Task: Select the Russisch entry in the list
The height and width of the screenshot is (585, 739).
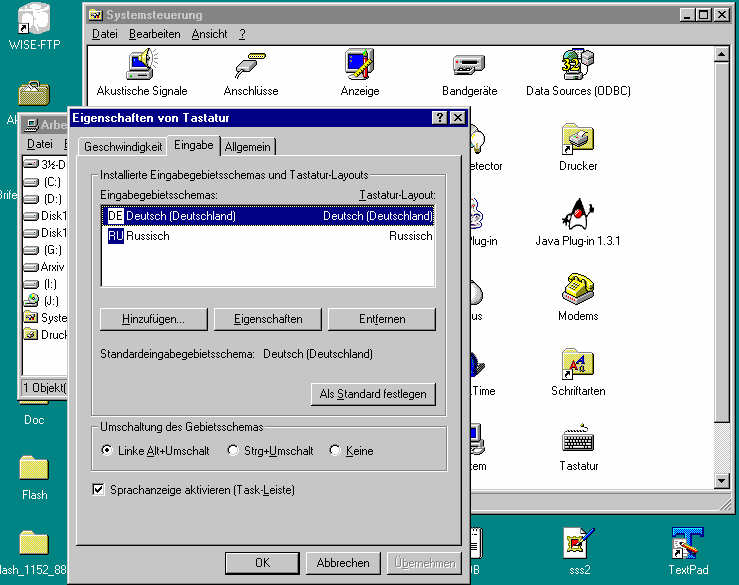Action: [147, 236]
